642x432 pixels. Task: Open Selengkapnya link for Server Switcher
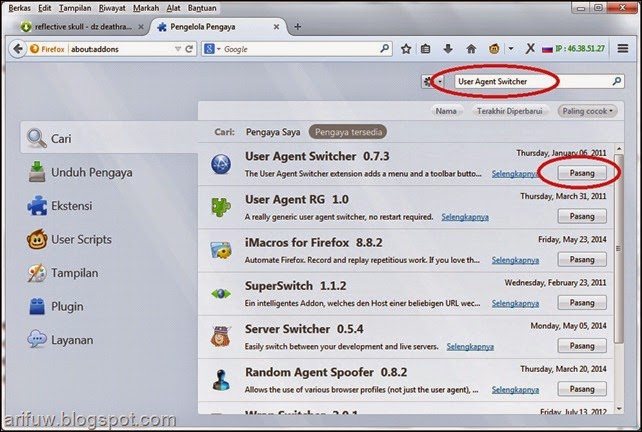tap(470, 347)
